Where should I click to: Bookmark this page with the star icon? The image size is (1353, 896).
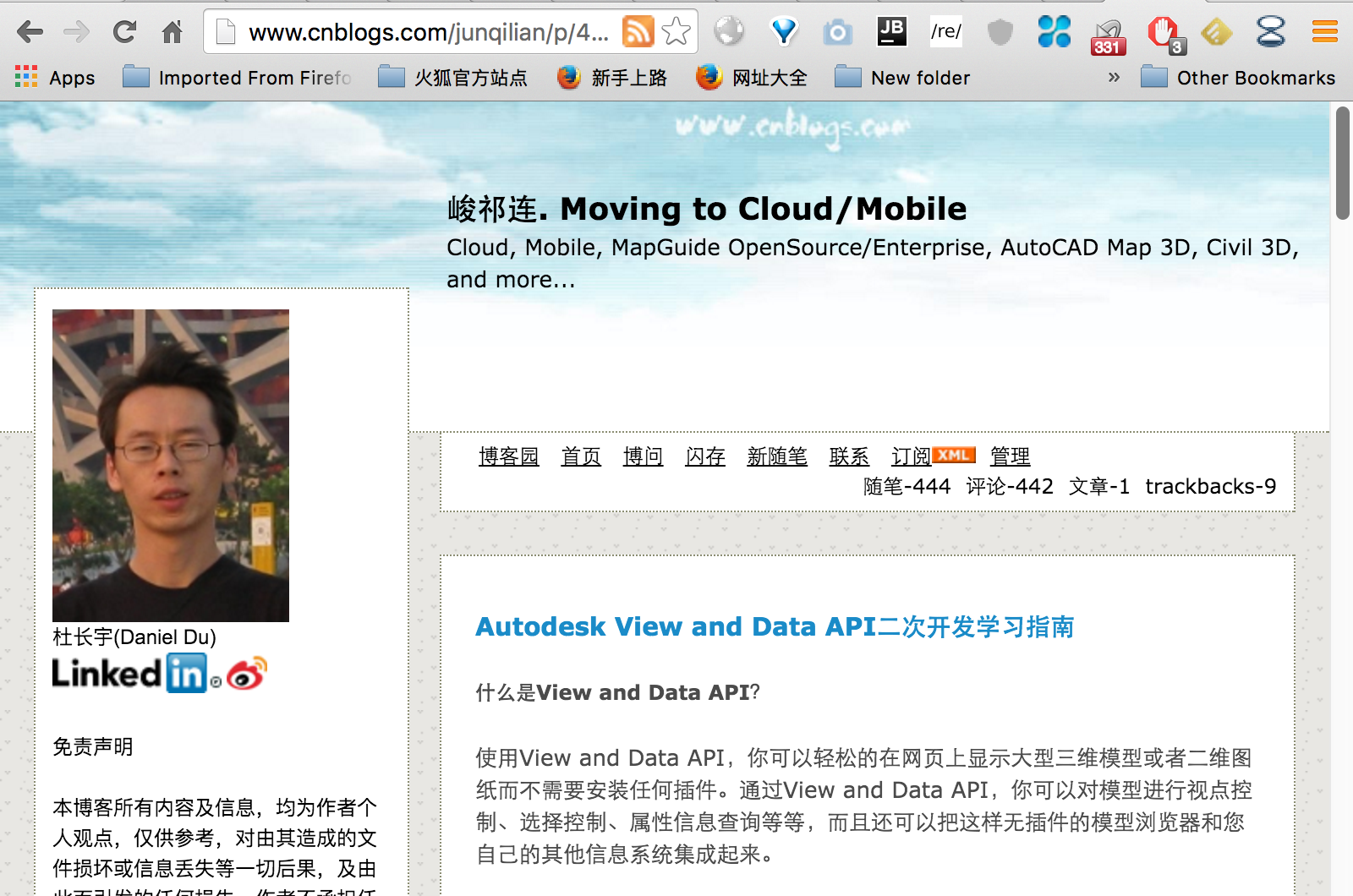[x=676, y=31]
